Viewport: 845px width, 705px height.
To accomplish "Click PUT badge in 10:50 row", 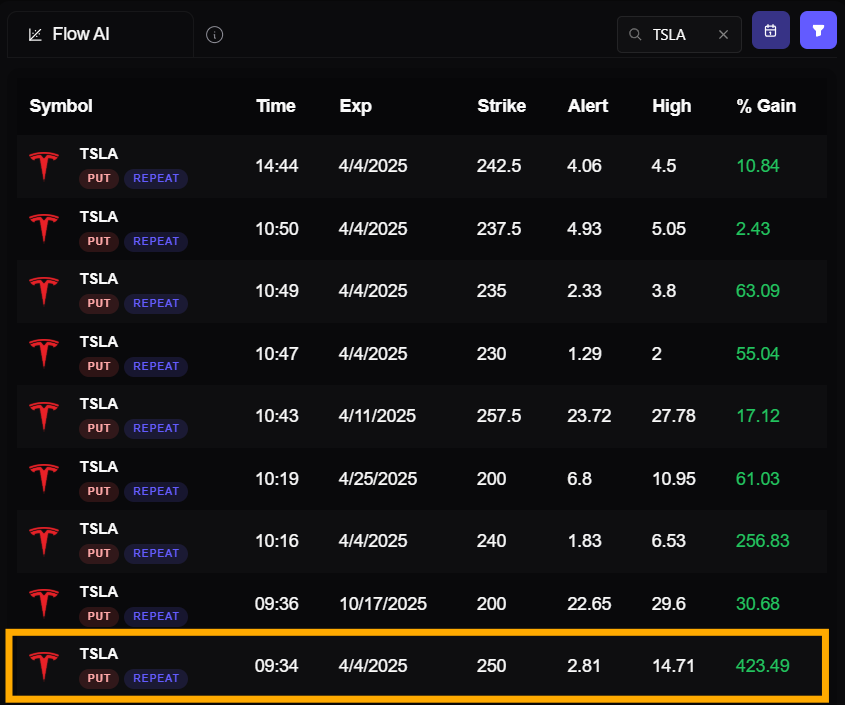I will pos(99,241).
